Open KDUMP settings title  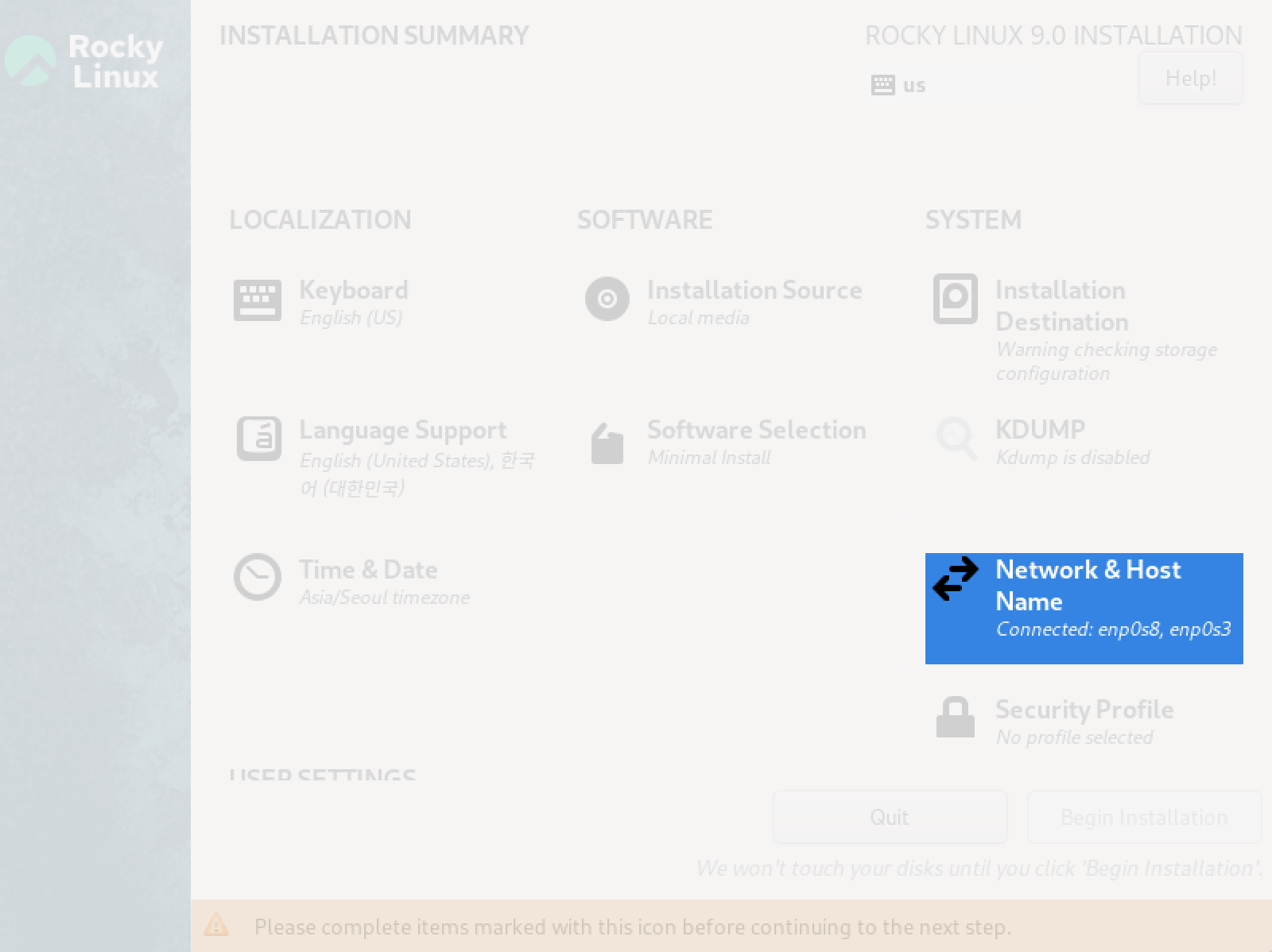[1040, 430]
